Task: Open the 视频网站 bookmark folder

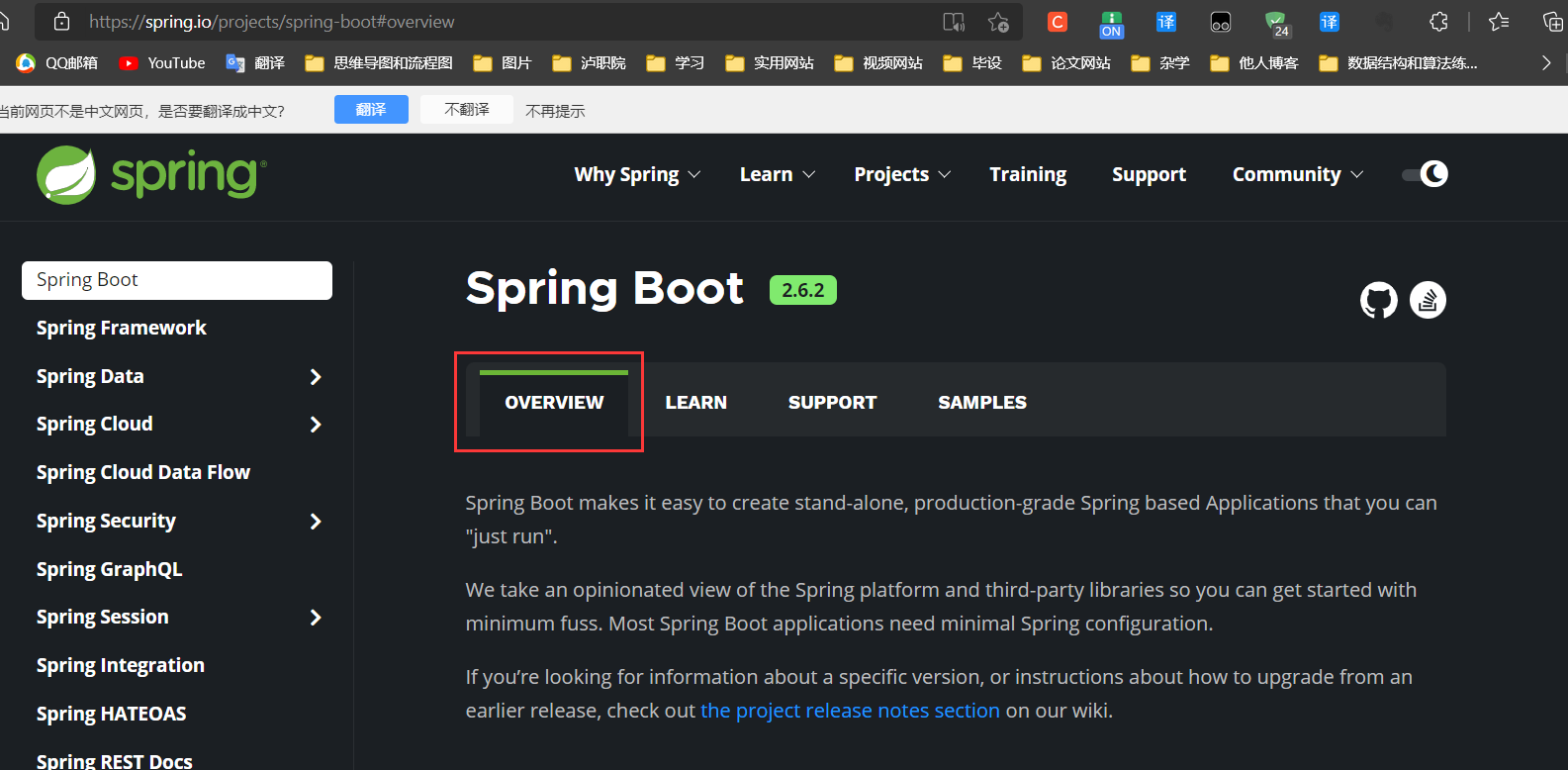Action: (878, 62)
